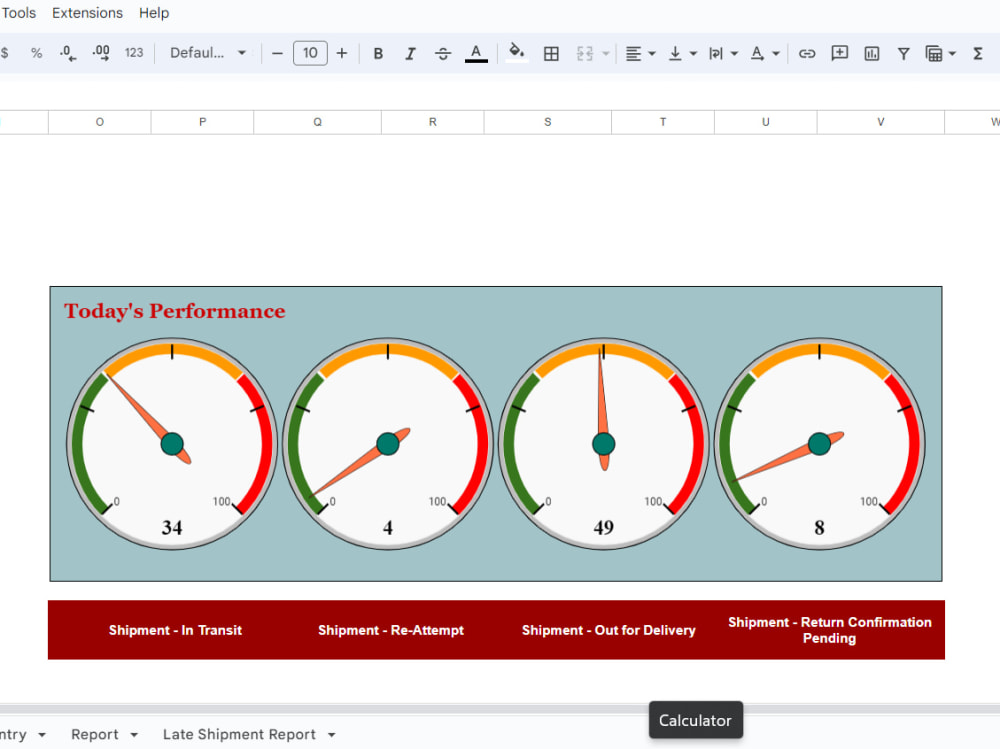The width and height of the screenshot is (1000, 749).
Task: Click the insert comment icon
Action: click(839, 53)
